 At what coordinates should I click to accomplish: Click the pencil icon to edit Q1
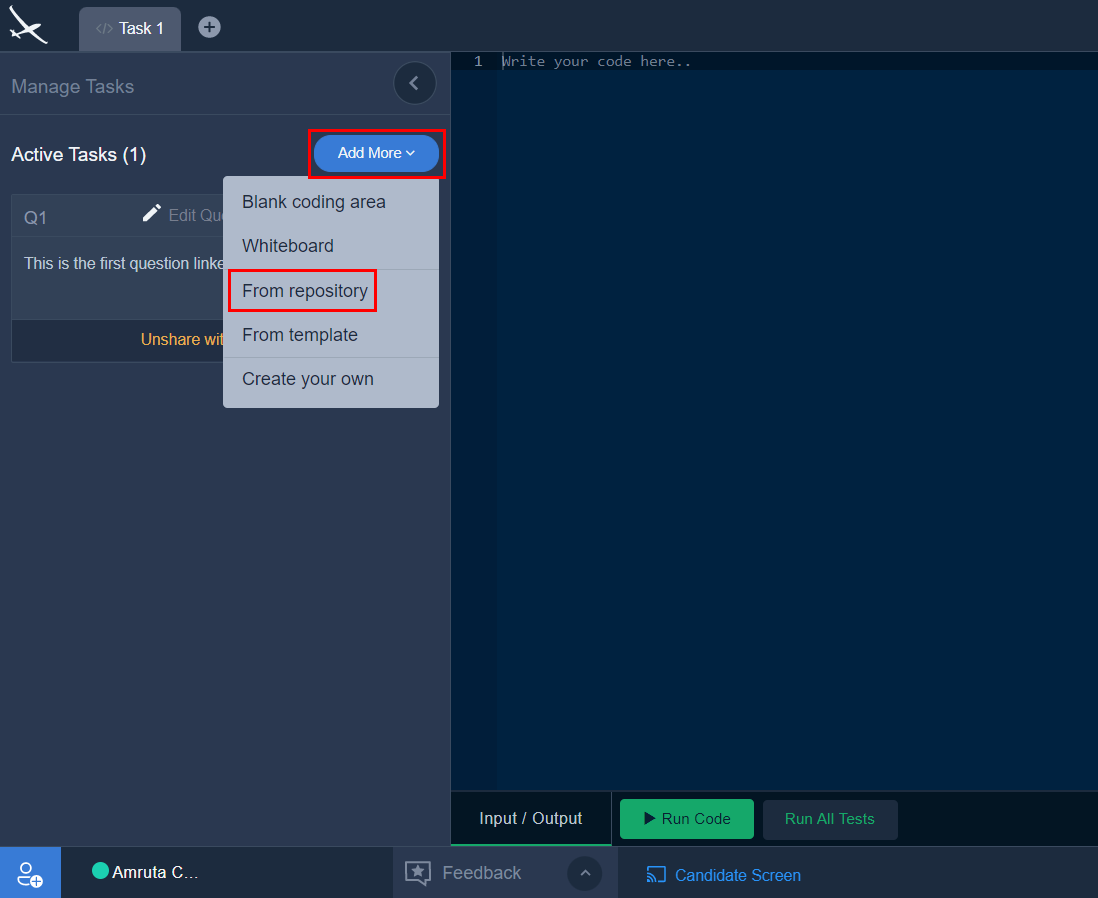point(151,212)
